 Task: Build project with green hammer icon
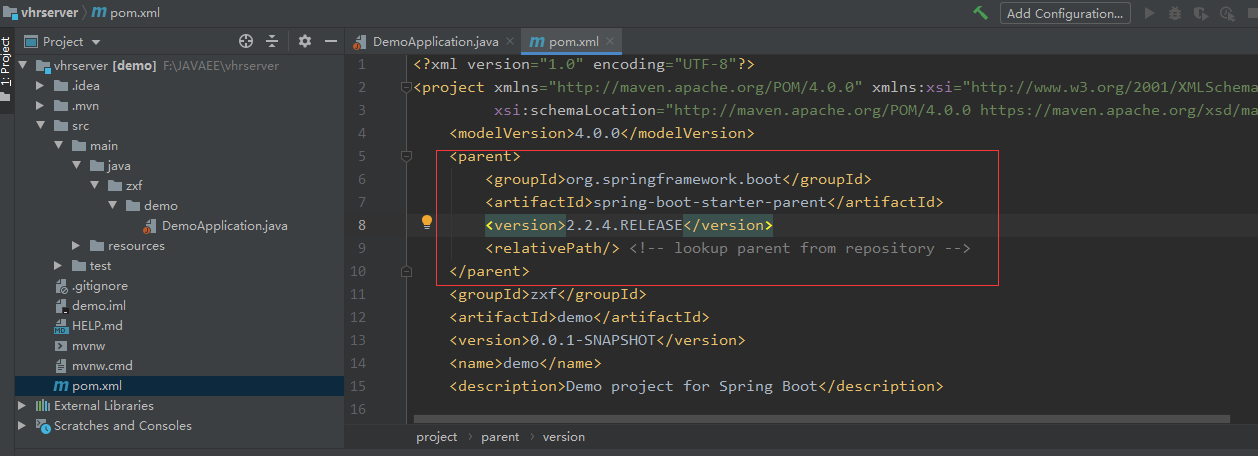pyautogui.click(x=981, y=13)
